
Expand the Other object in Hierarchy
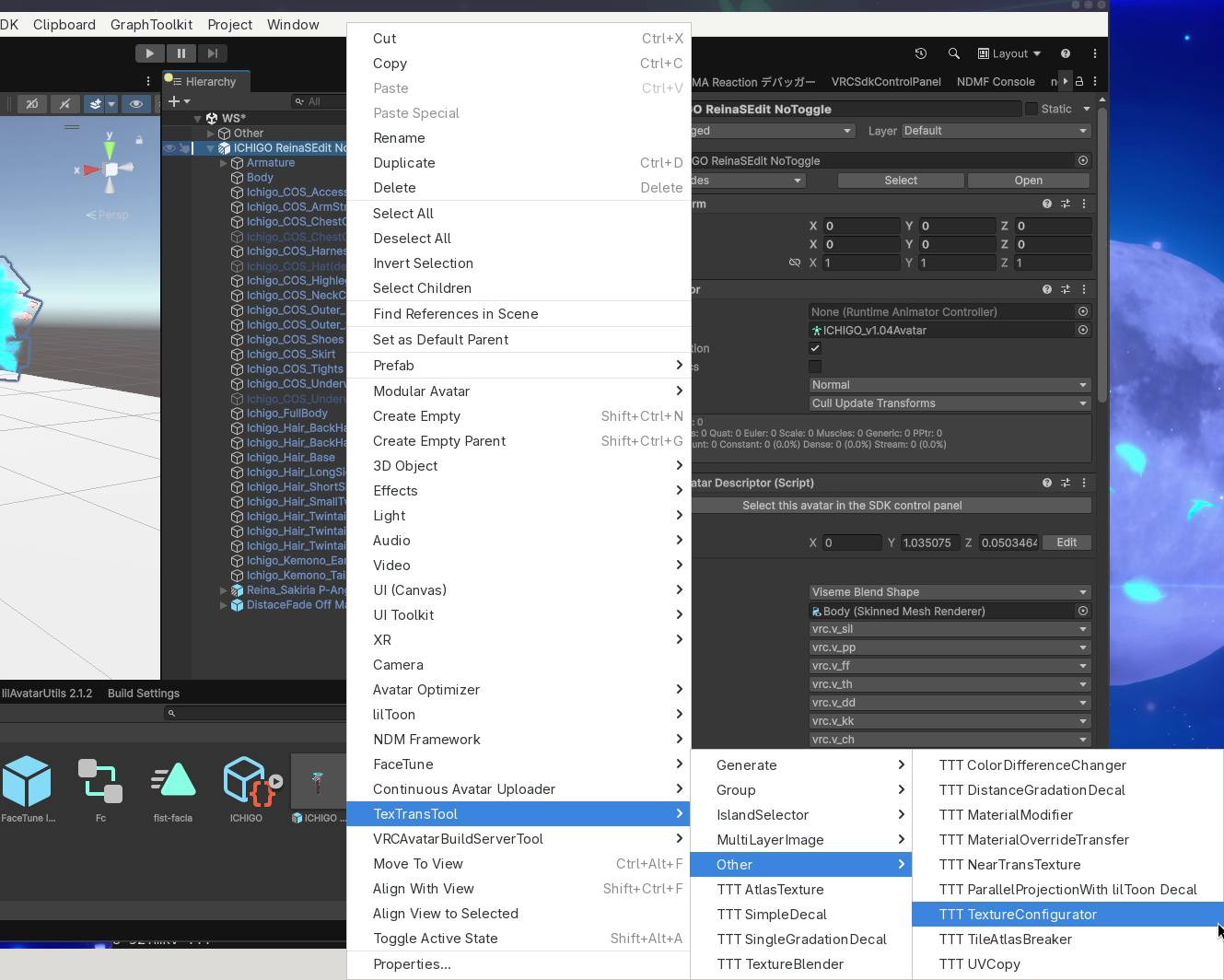pyautogui.click(x=211, y=134)
